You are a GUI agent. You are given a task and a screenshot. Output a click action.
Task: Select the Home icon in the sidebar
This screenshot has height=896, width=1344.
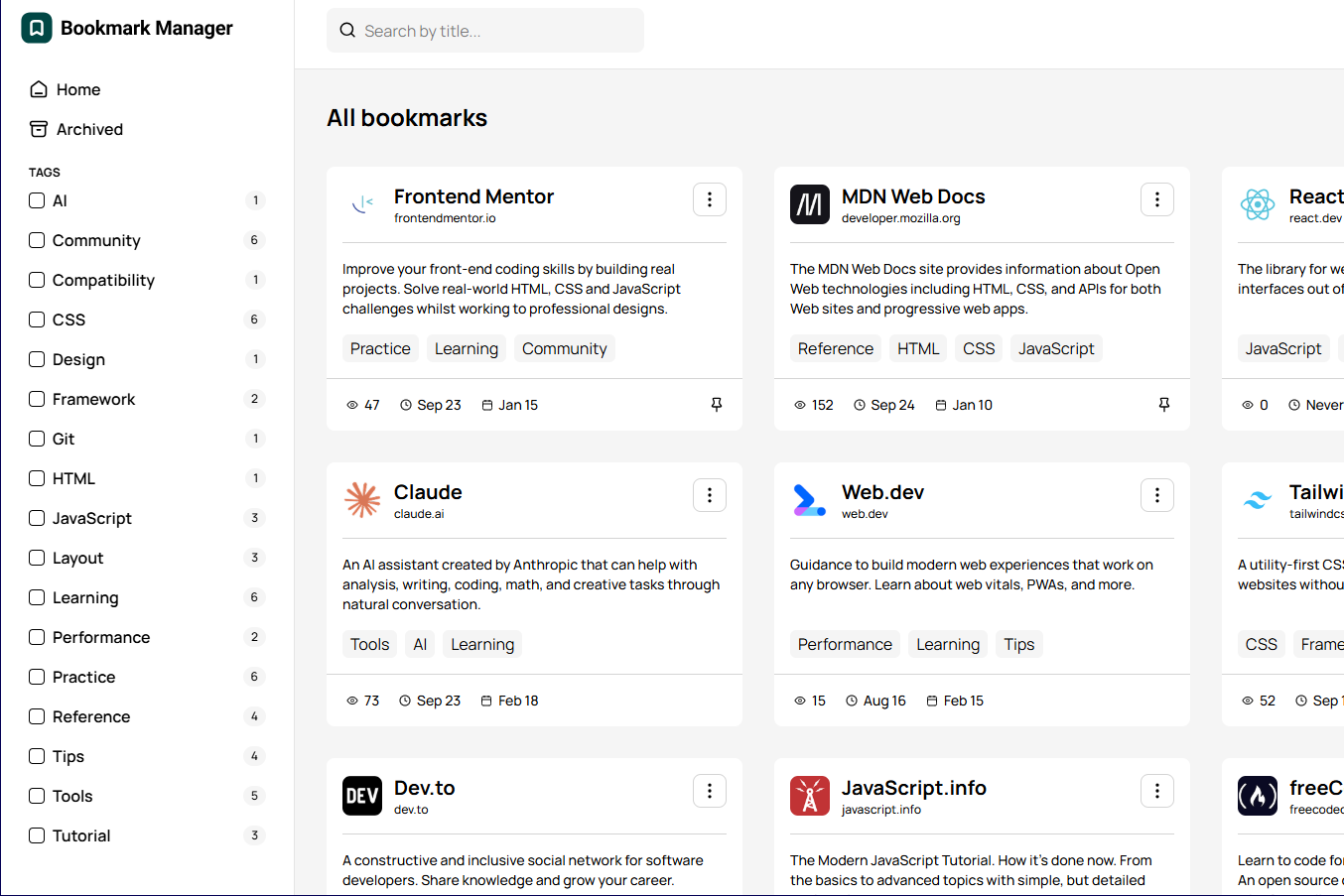tap(38, 89)
